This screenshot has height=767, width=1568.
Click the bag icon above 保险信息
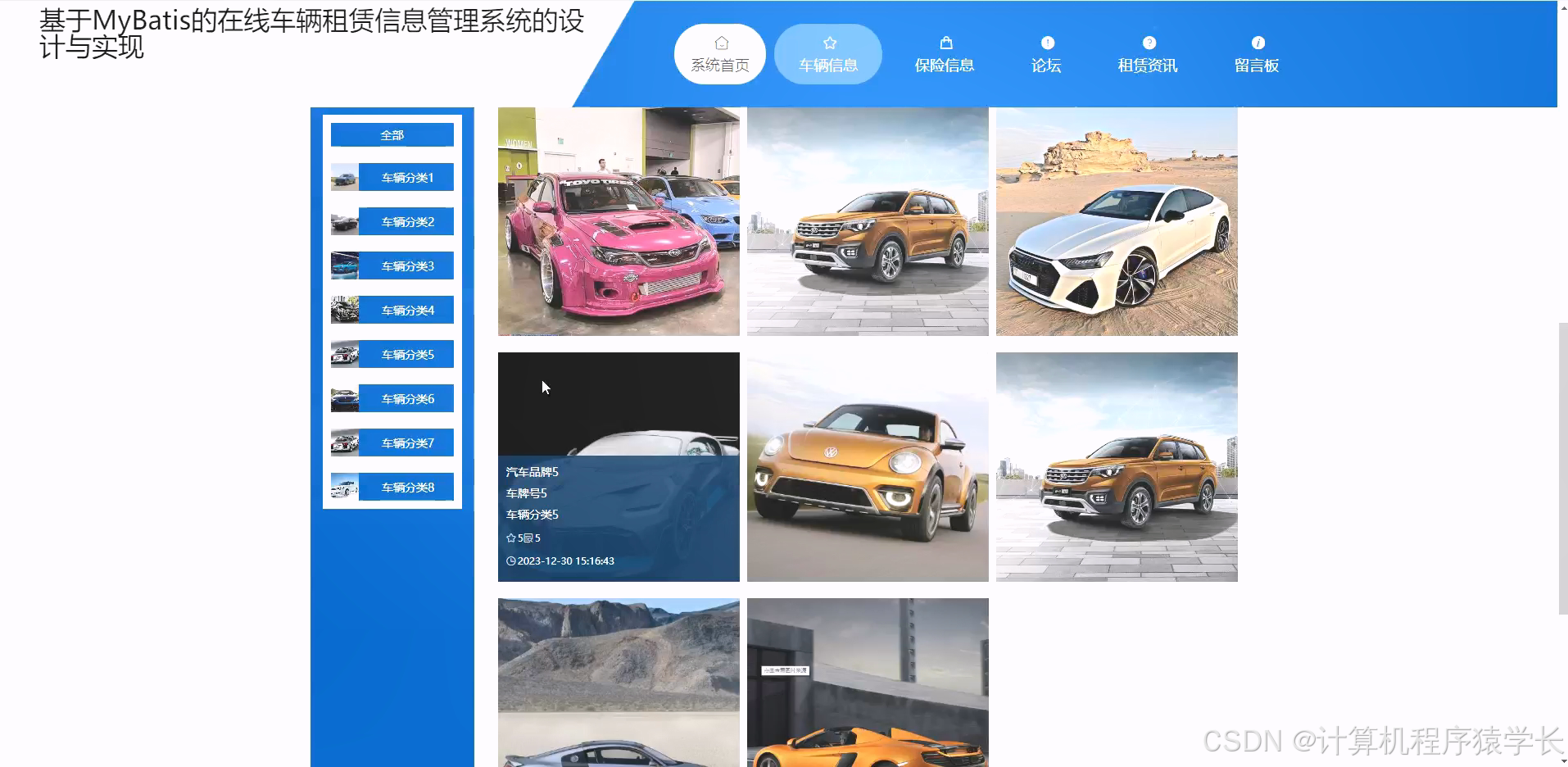coord(946,43)
